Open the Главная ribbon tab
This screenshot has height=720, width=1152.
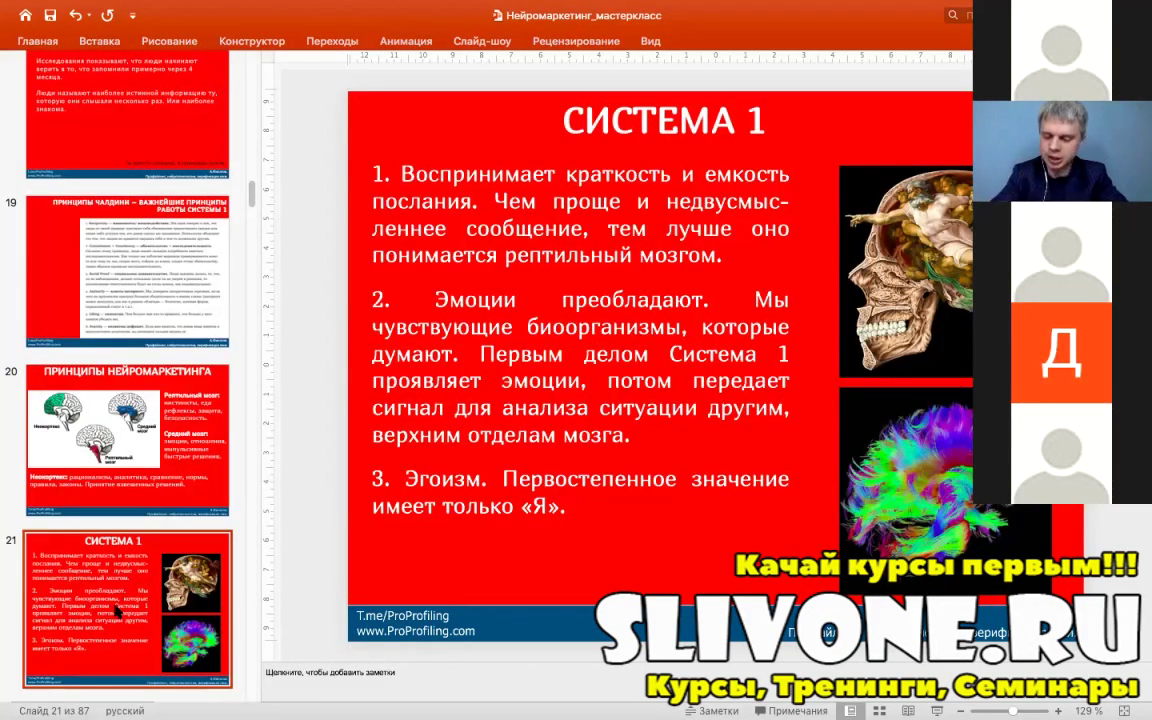tap(37, 41)
